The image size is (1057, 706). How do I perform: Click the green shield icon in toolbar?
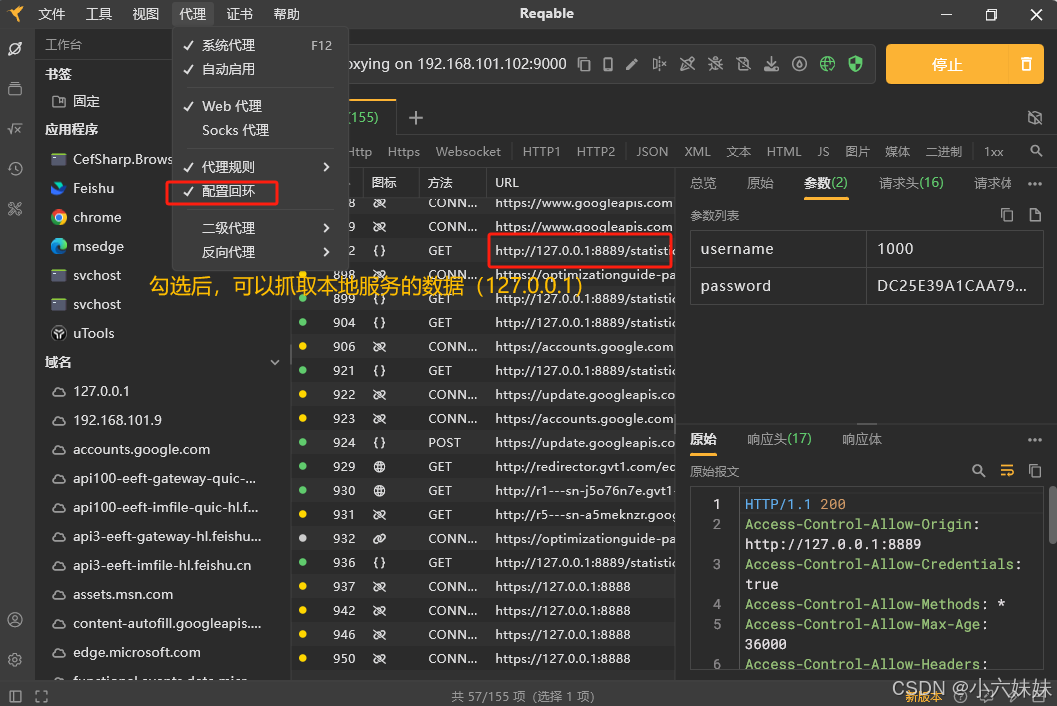click(855, 62)
